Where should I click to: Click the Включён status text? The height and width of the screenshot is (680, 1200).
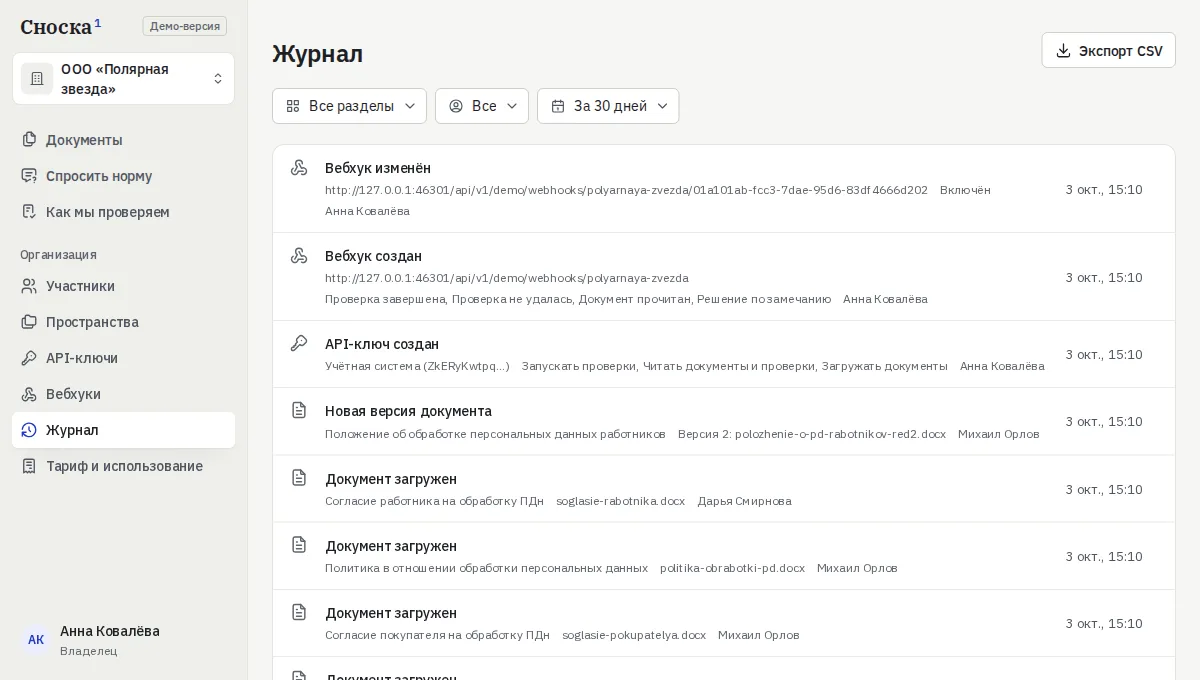(965, 190)
